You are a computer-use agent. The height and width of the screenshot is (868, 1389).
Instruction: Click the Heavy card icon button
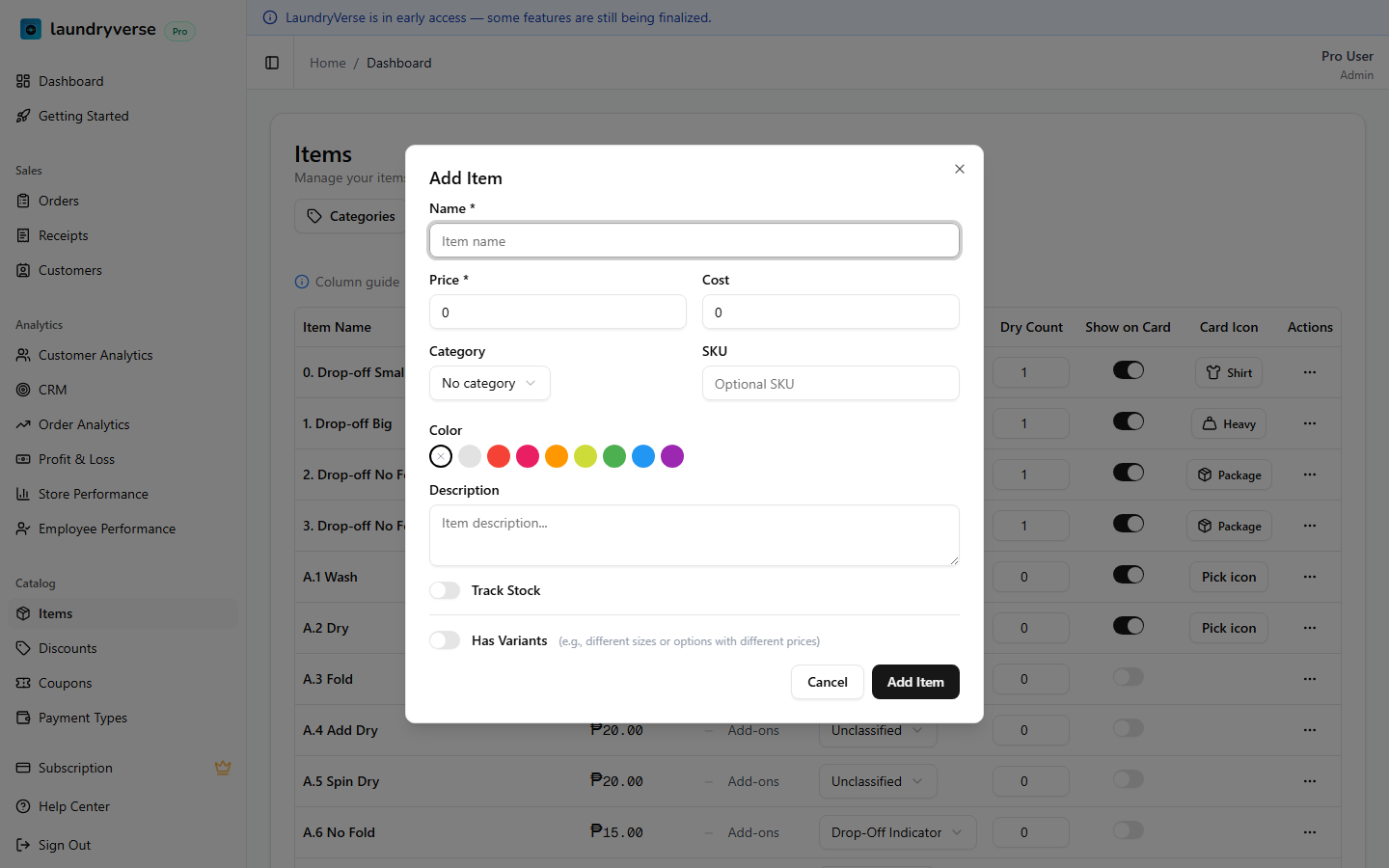(x=1228, y=424)
